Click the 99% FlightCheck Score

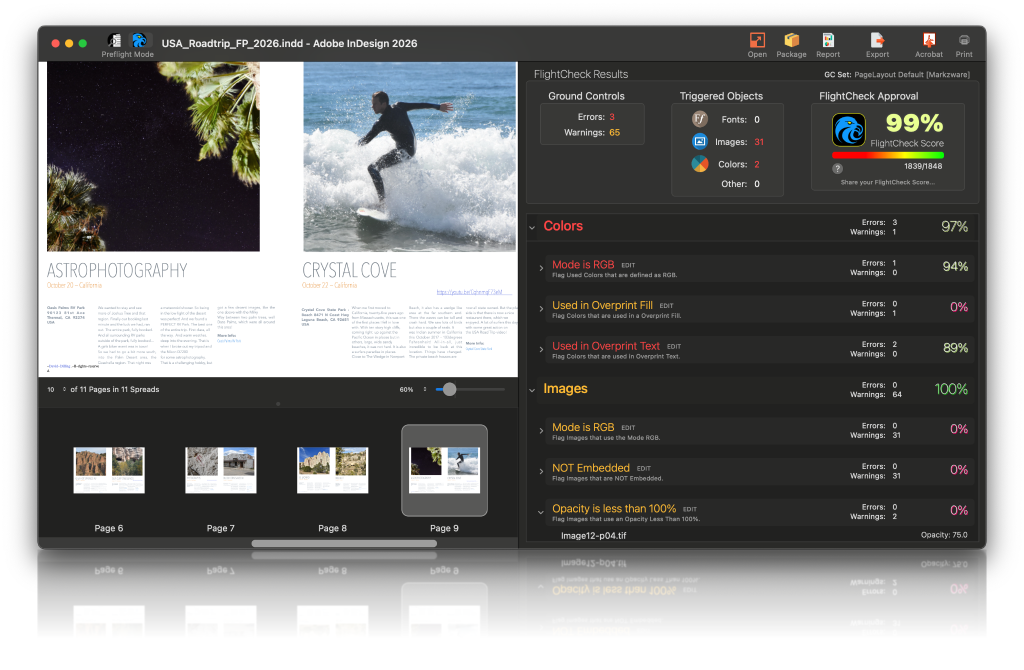click(914, 123)
